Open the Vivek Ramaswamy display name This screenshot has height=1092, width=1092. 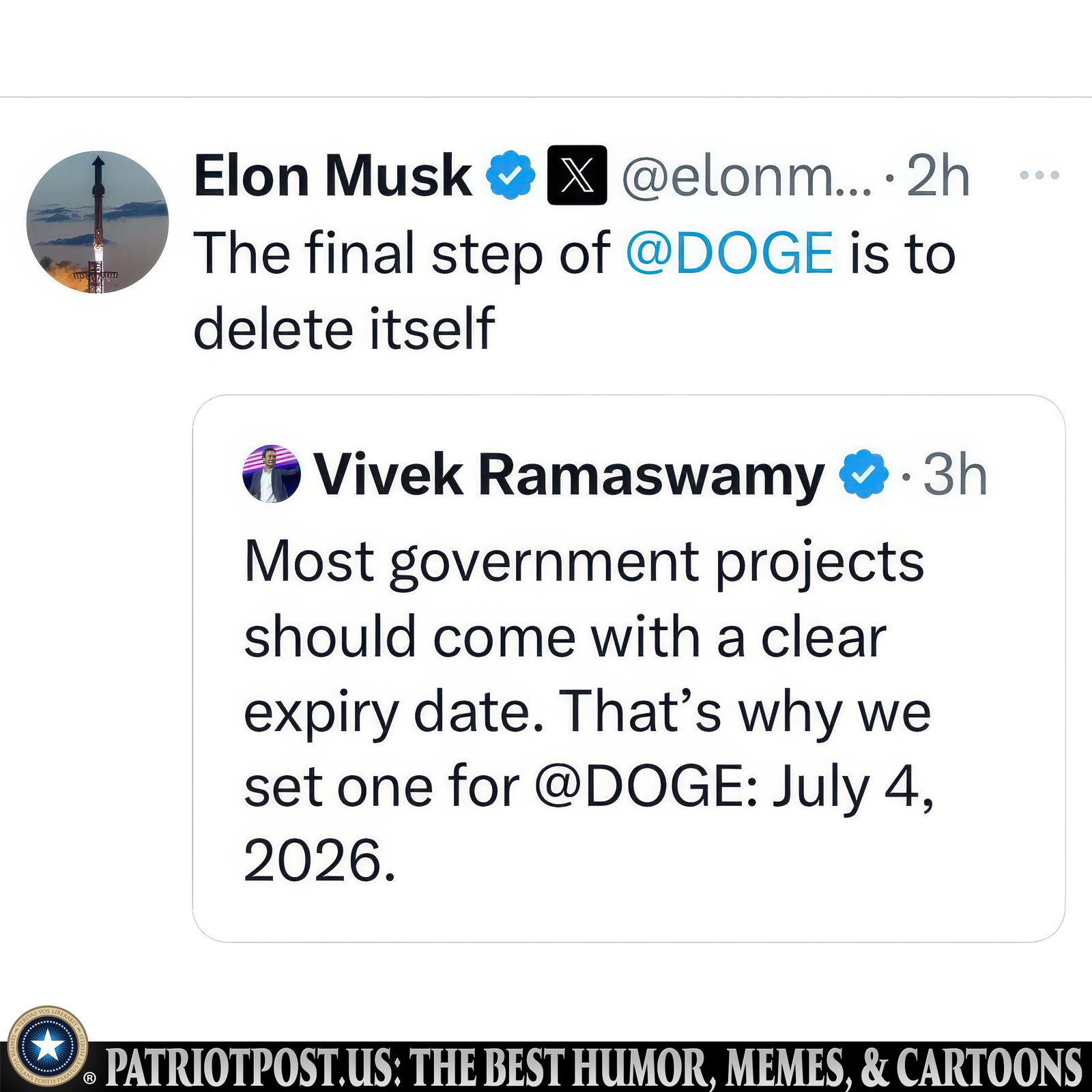click(x=569, y=475)
